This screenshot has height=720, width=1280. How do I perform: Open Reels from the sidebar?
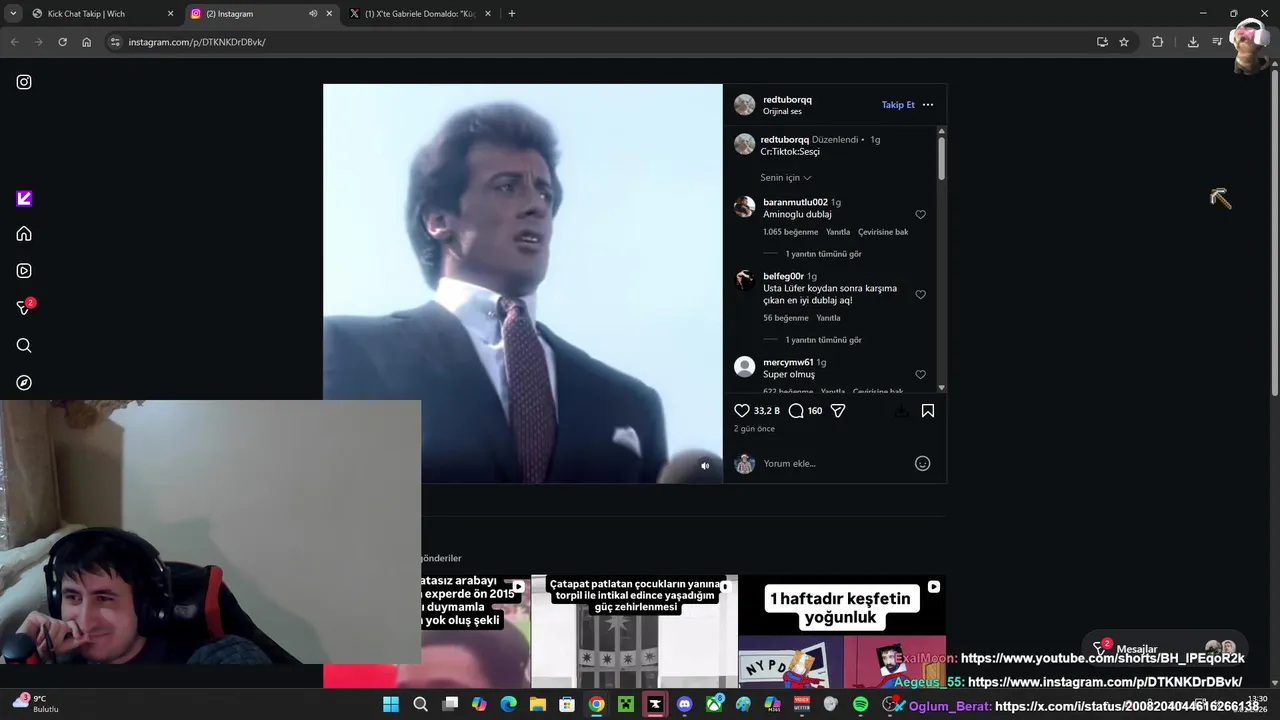point(24,270)
